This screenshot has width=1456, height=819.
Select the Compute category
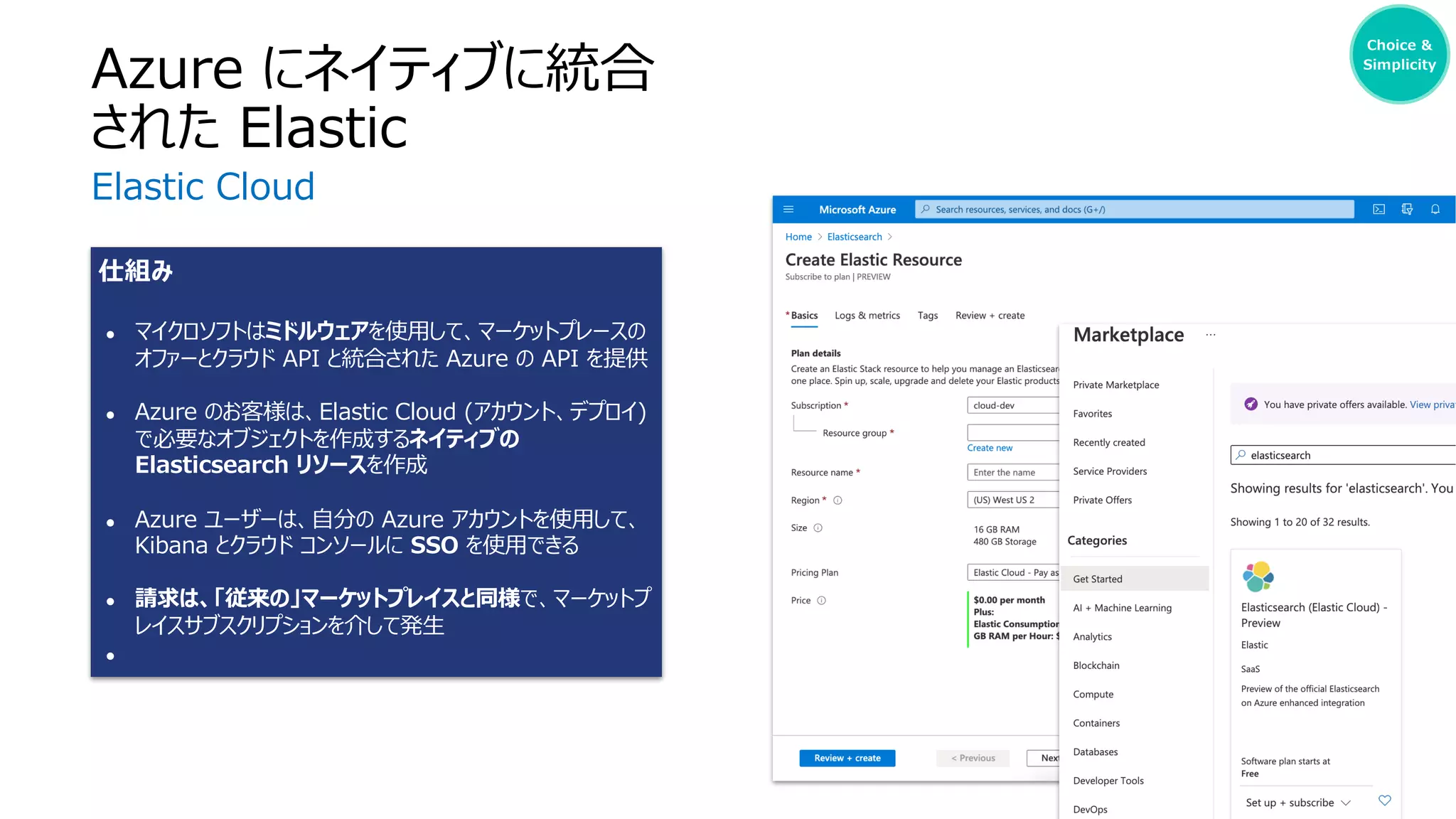pos(1093,695)
